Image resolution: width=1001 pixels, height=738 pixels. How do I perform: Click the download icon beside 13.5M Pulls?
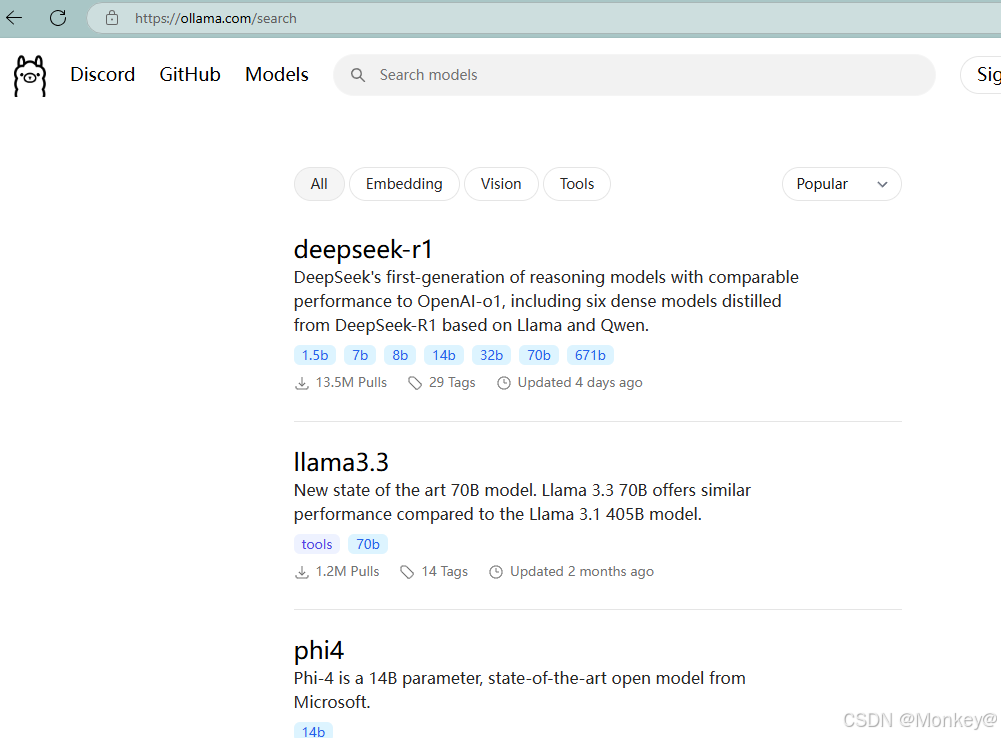pos(301,383)
